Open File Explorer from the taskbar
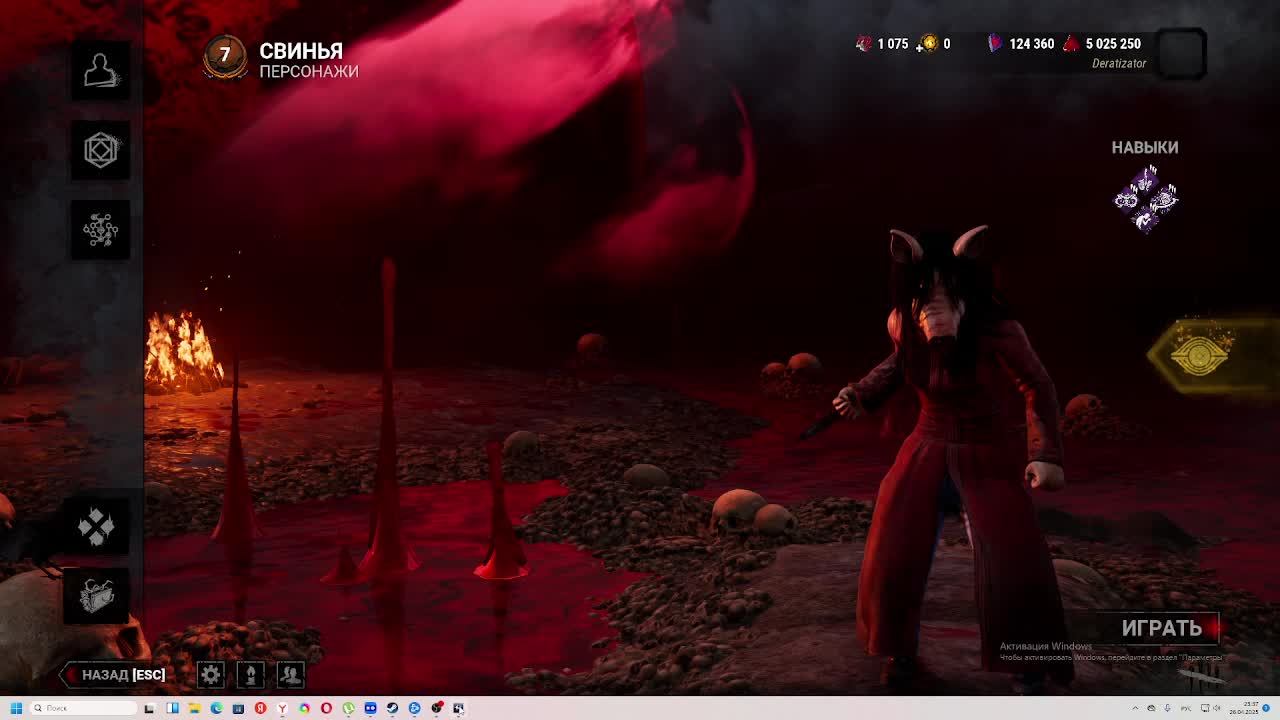This screenshot has width=1280, height=720. [x=194, y=708]
